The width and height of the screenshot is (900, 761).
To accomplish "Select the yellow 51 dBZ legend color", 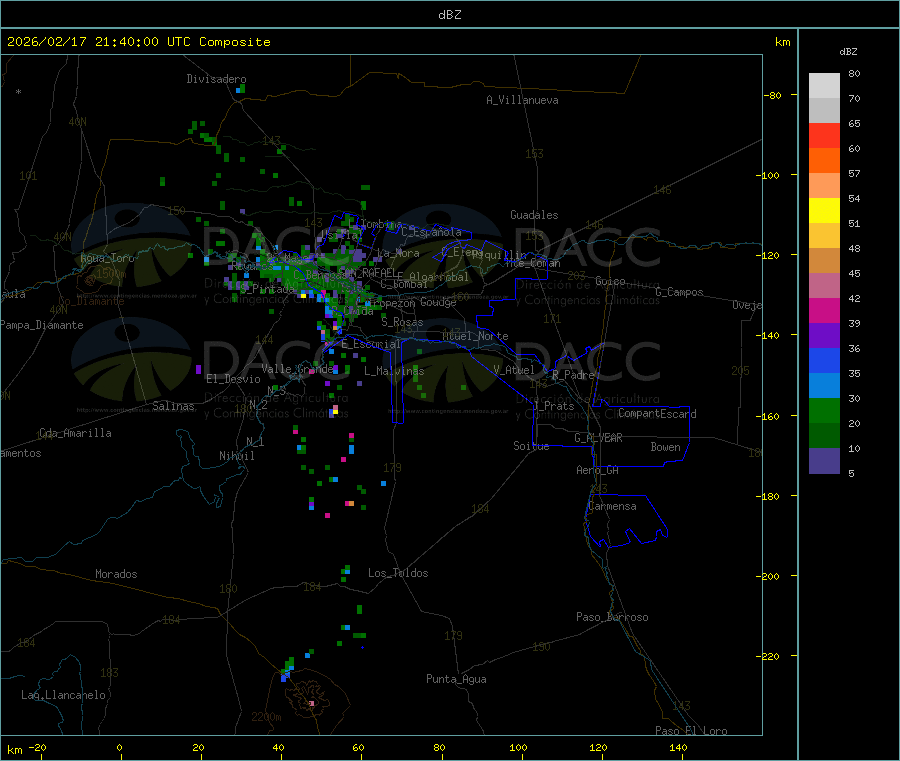I will 824,211.
